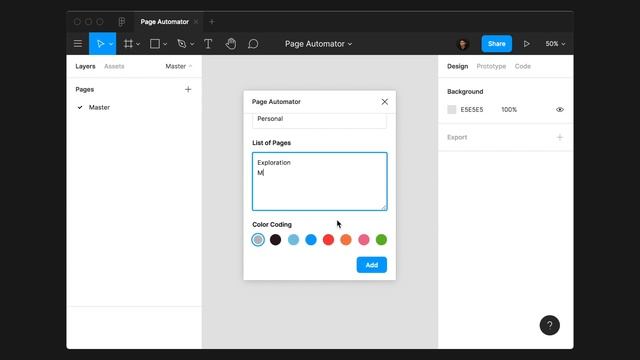
Task: Click the Pages section header
Action: pos(84,89)
